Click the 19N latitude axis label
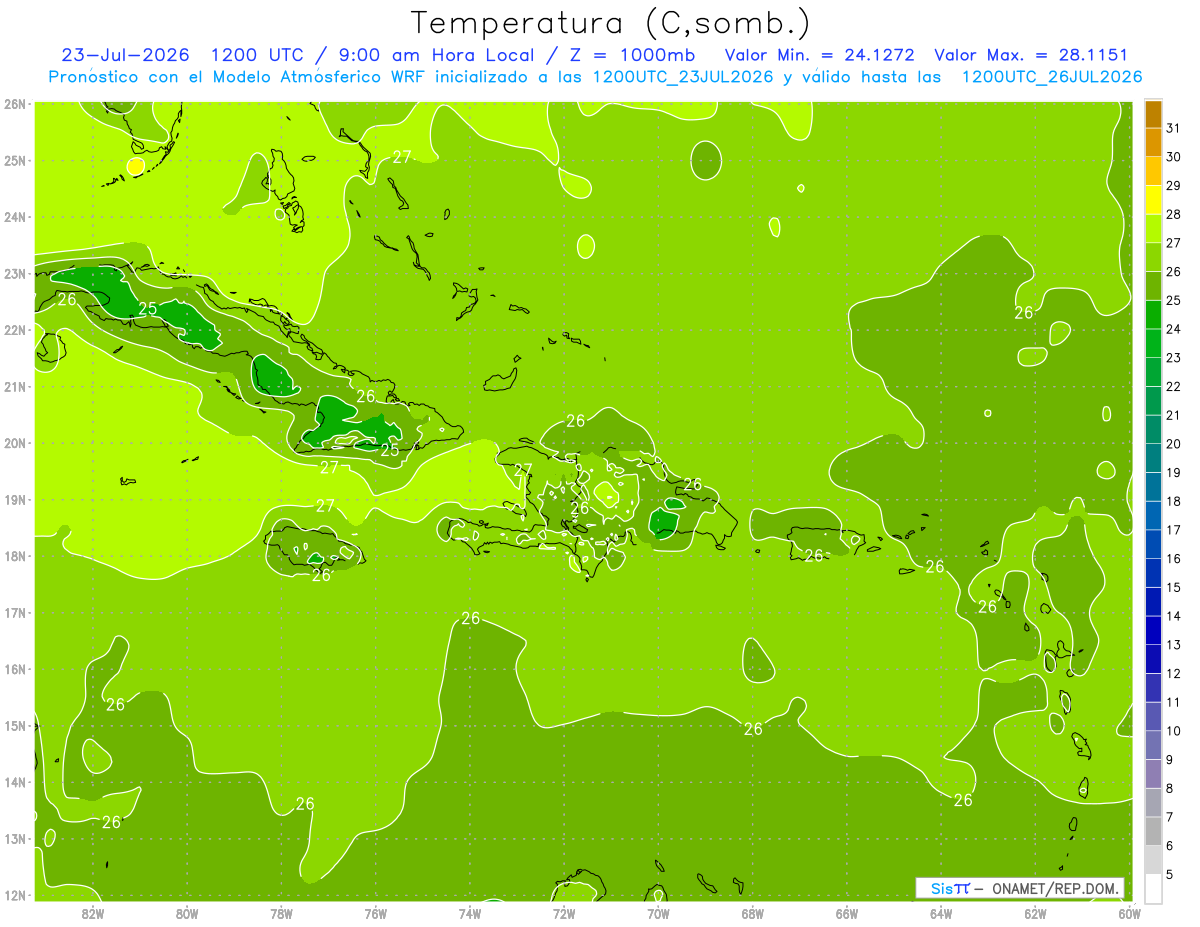Image resolution: width=1200 pixels, height=927 pixels. pos(14,499)
